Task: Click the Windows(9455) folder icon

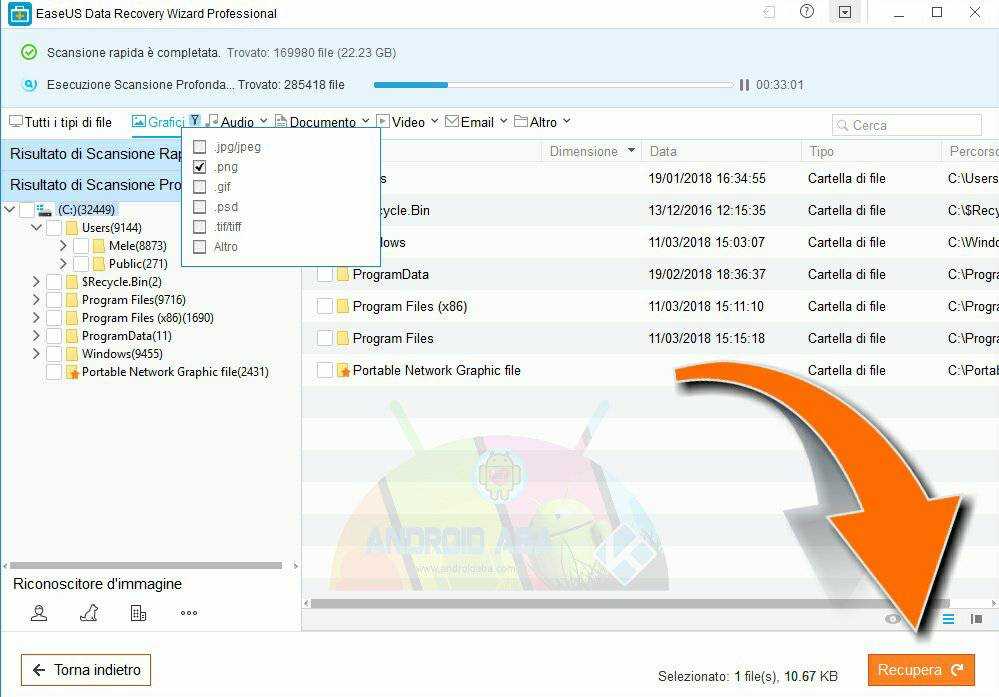Action: pyautogui.click(x=71, y=354)
